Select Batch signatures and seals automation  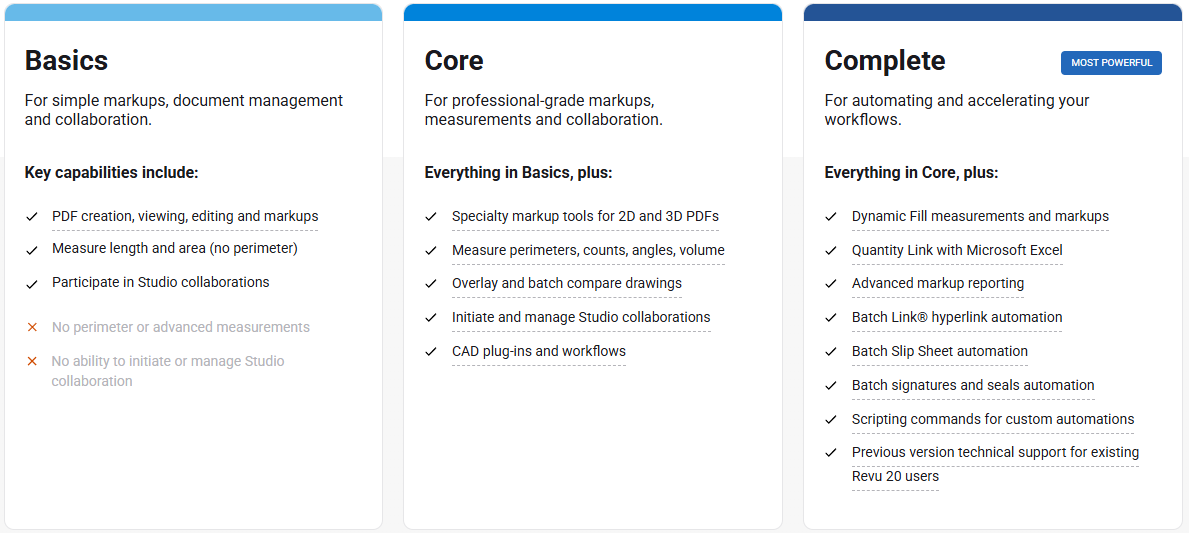pyautogui.click(x=973, y=385)
